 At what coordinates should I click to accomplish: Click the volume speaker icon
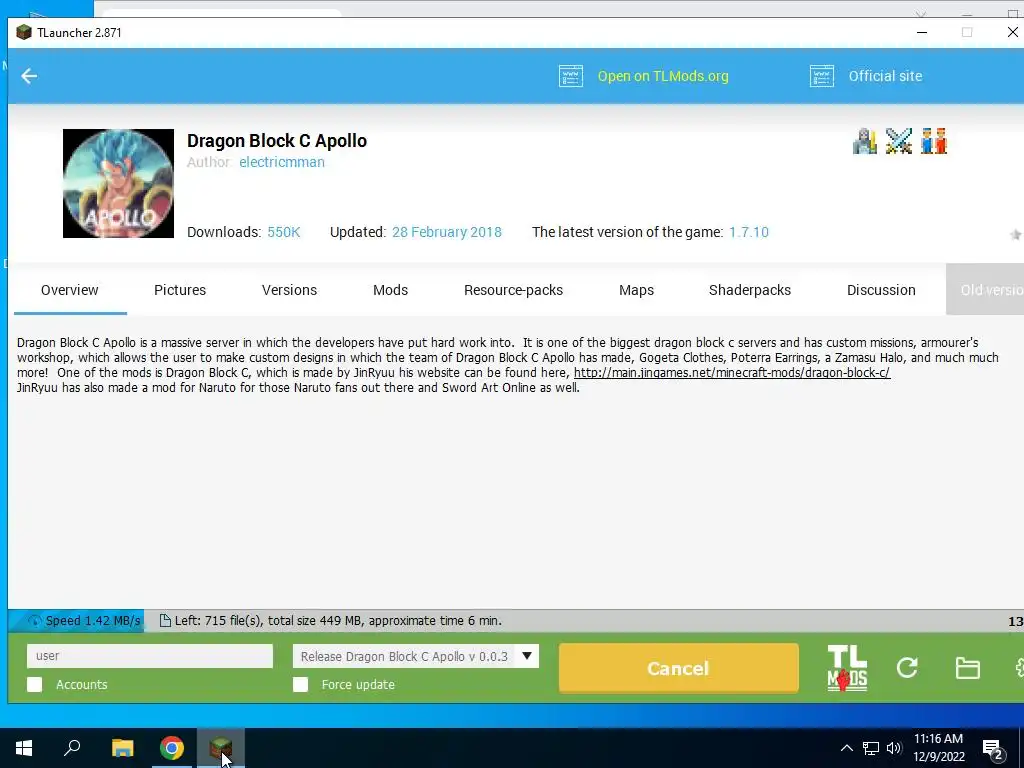pyautogui.click(x=894, y=748)
